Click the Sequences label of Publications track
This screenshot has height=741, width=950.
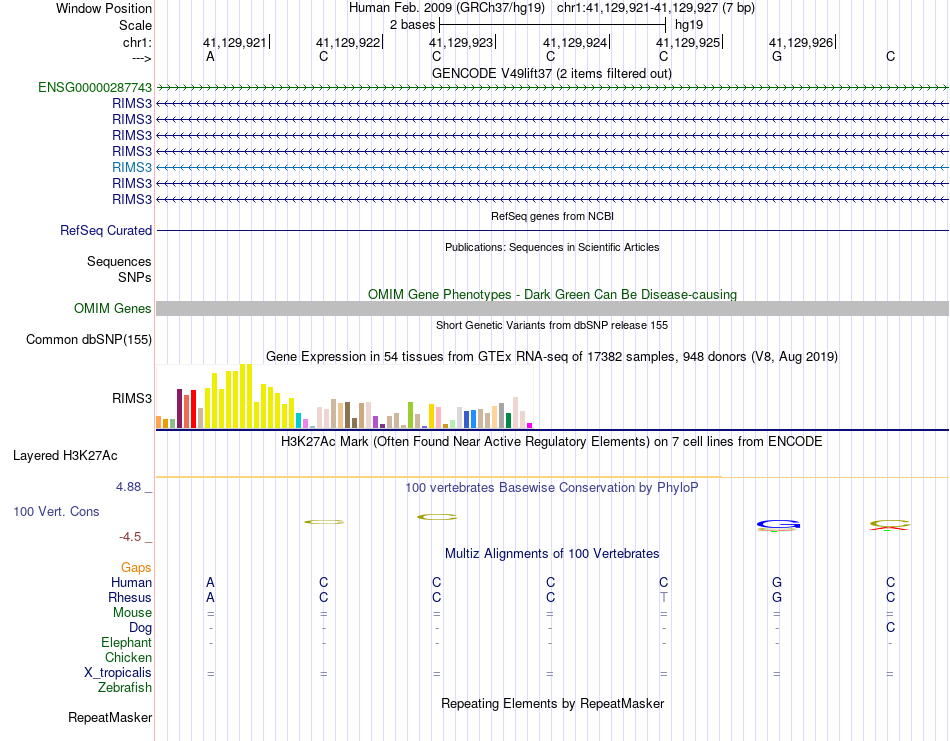click(x=119, y=261)
